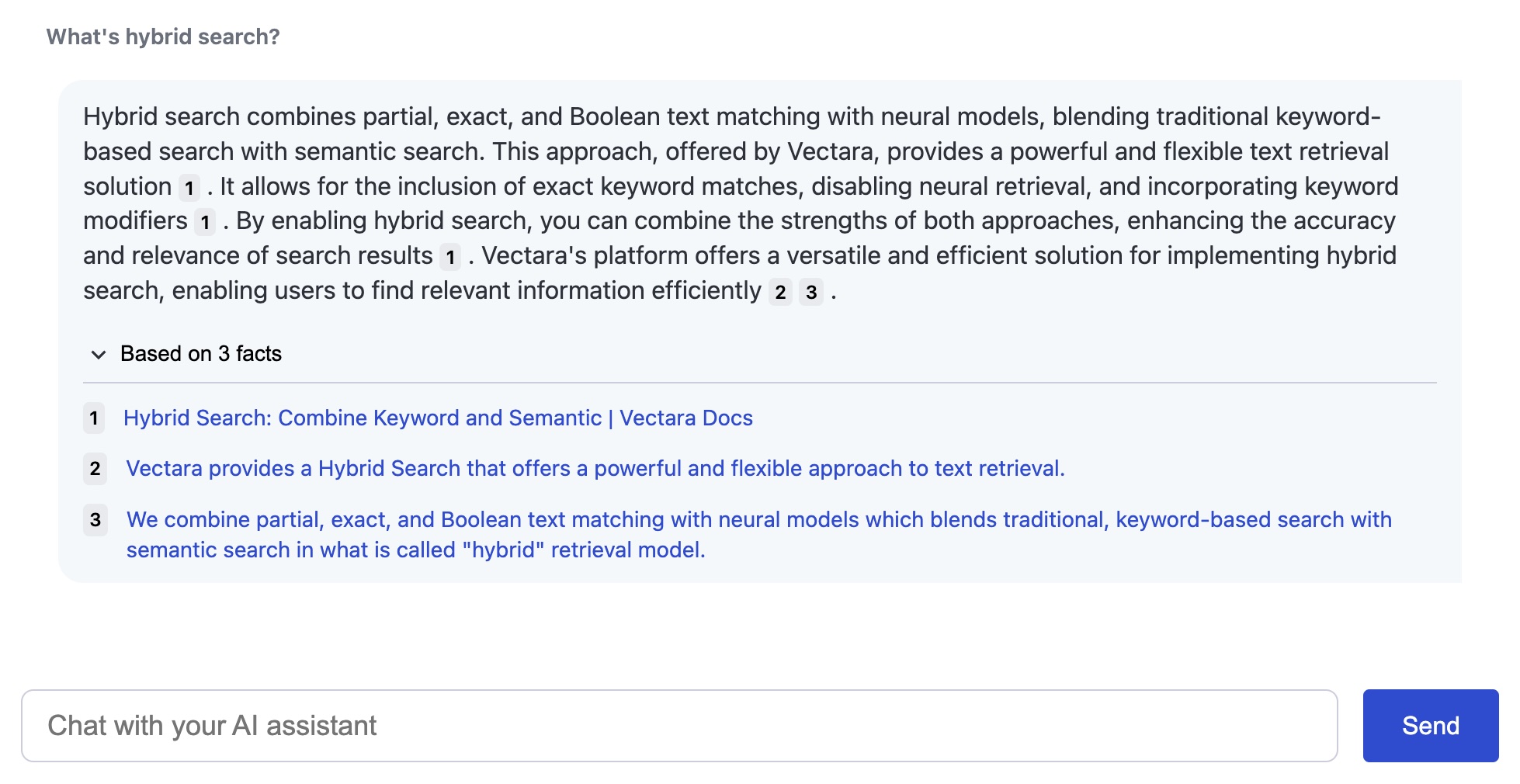Open citation 1 badge after the word "solution"
Viewport: 1520px width, 784px height.
(189, 188)
